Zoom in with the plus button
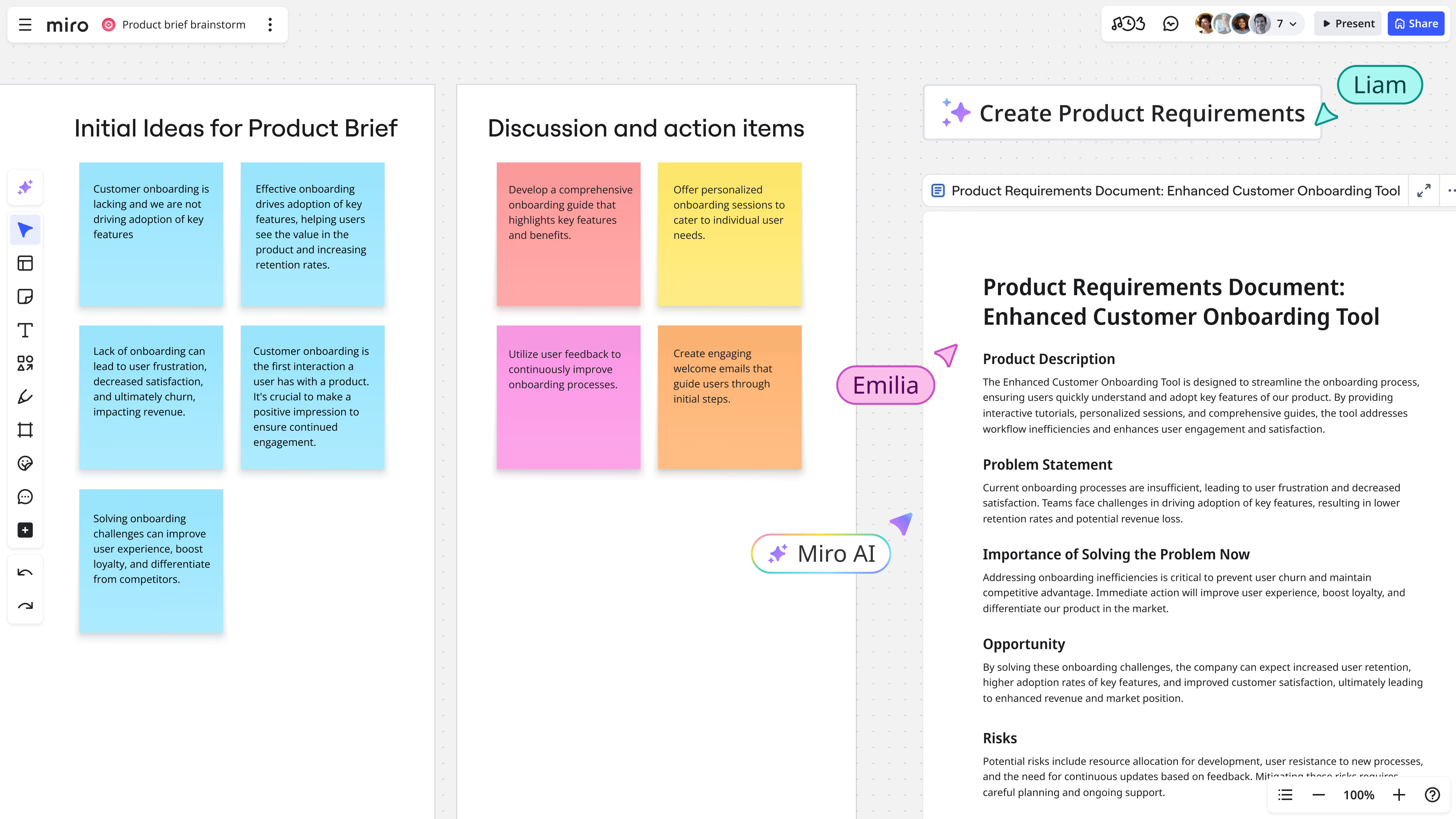 [x=1399, y=795]
